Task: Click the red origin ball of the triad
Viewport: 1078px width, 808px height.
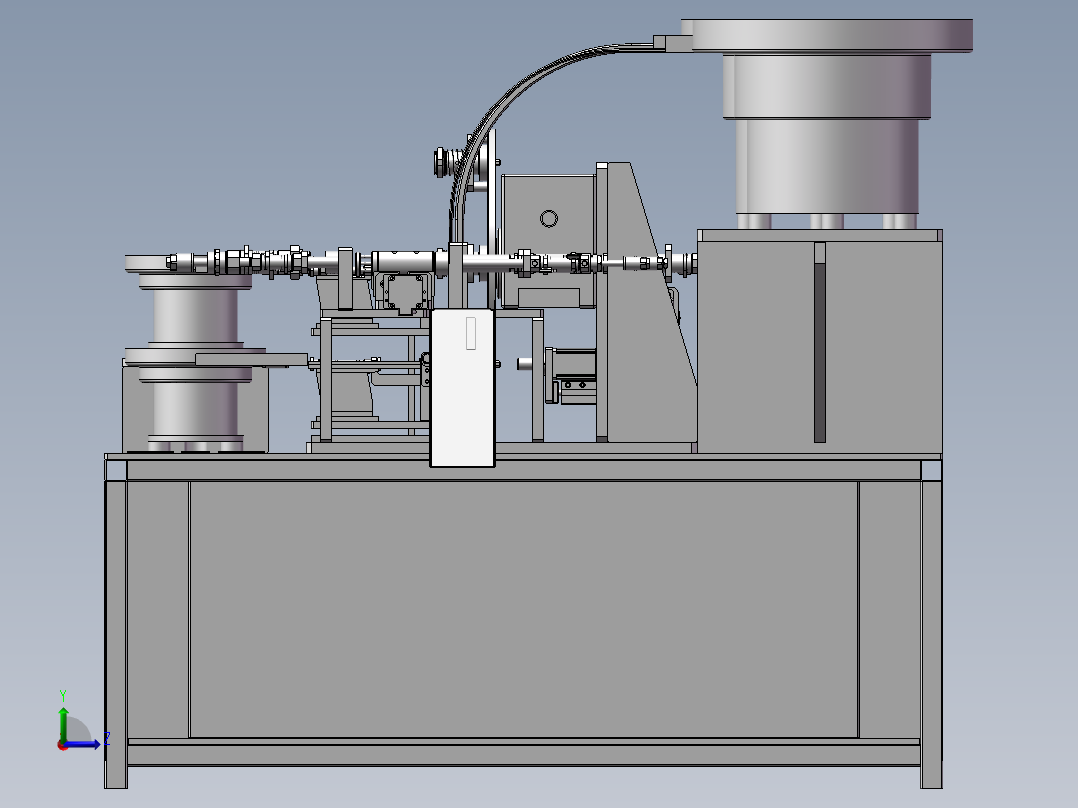Action: click(63, 745)
